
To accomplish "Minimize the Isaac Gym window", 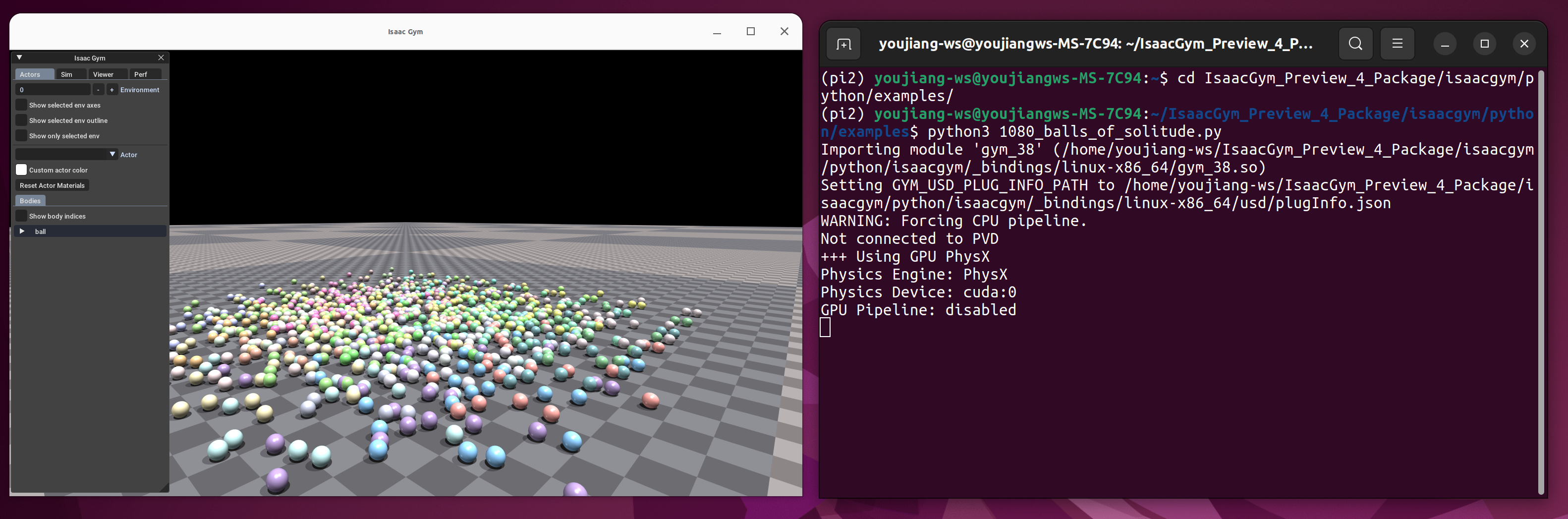I will pyautogui.click(x=717, y=32).
